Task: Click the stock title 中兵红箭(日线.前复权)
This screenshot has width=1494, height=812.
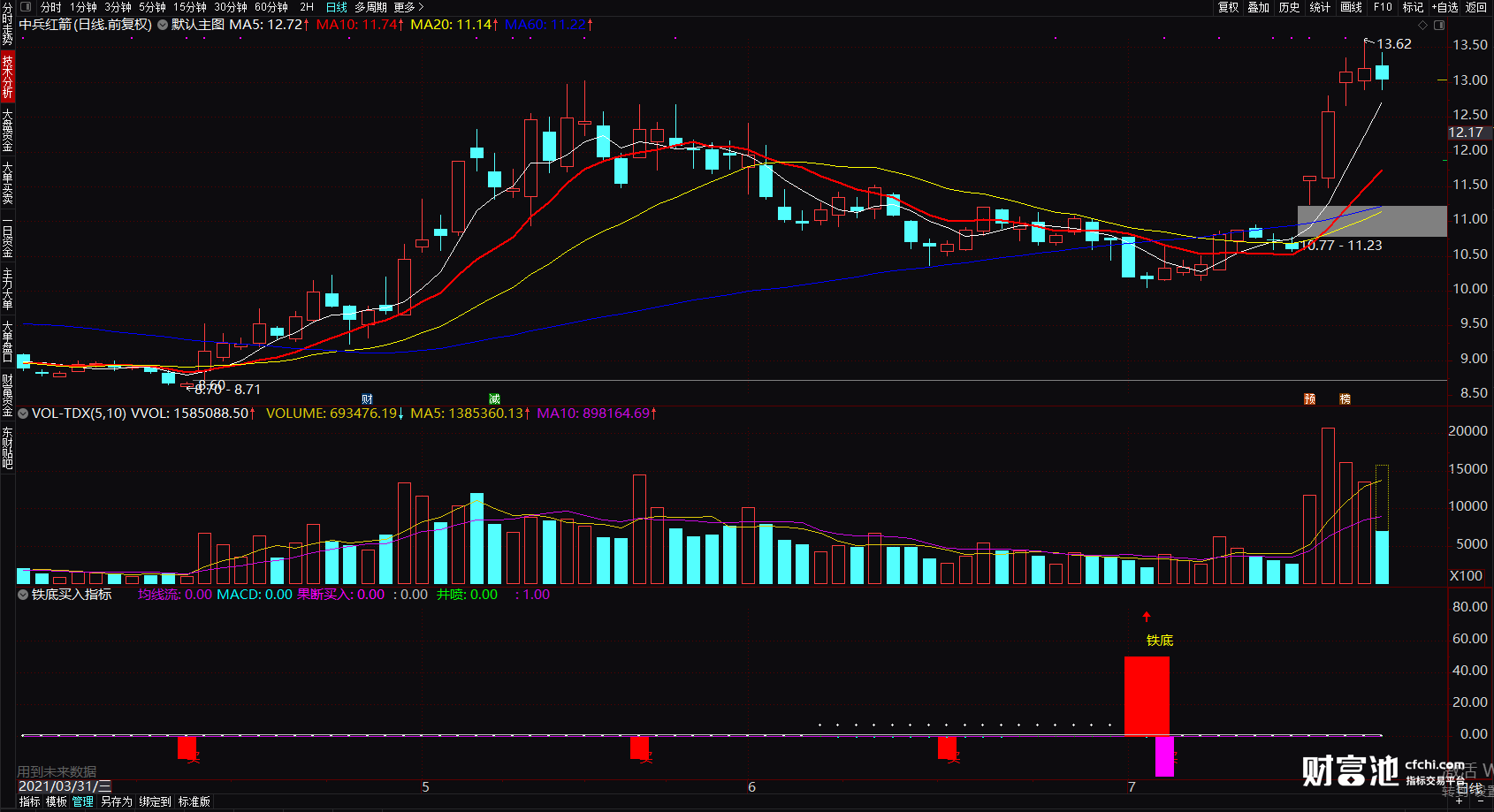Action: [86, 25]
